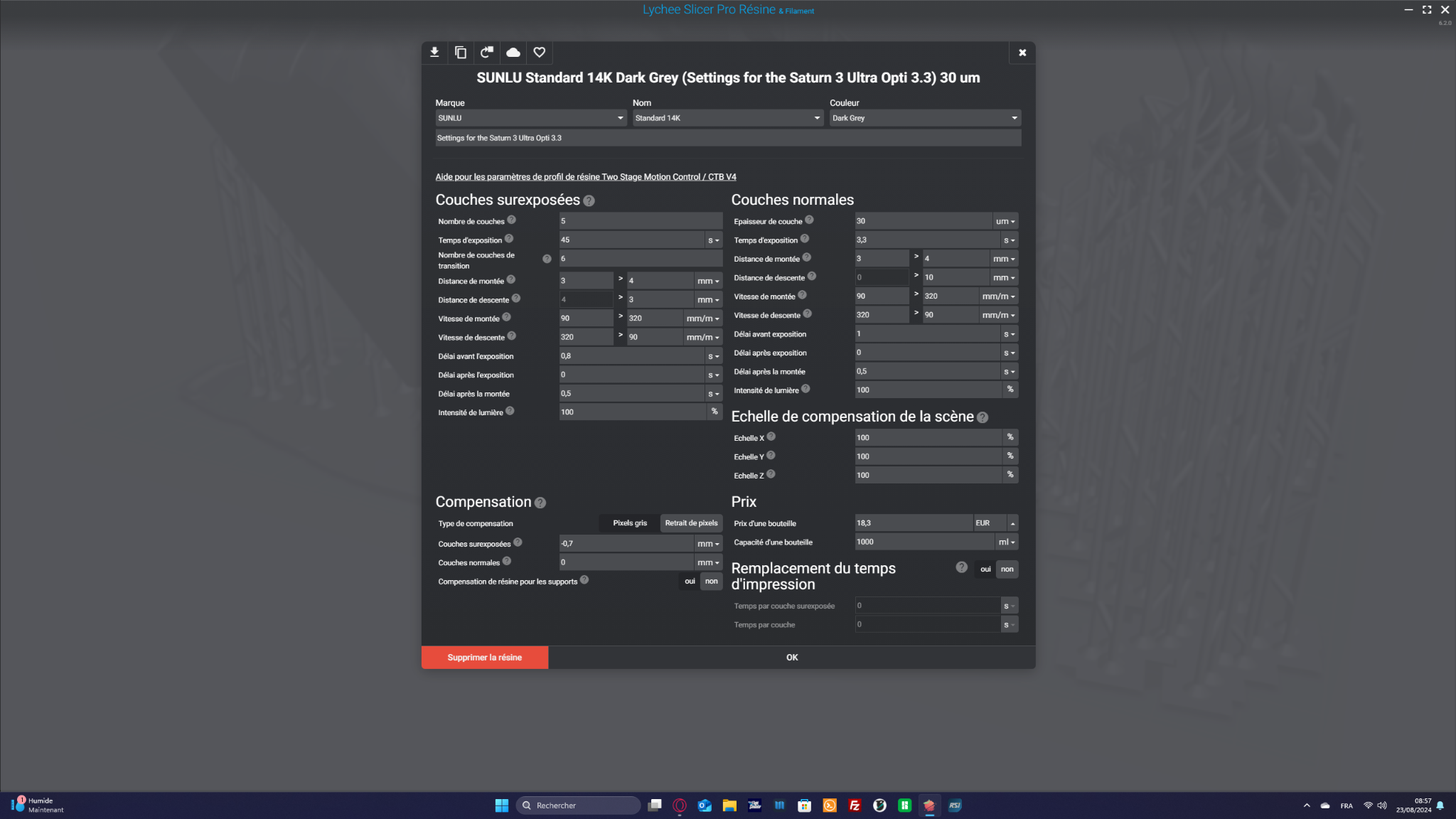Open FileZilla from the taskbar
Screen dimensions: 1456x819
tap(855, 805)
